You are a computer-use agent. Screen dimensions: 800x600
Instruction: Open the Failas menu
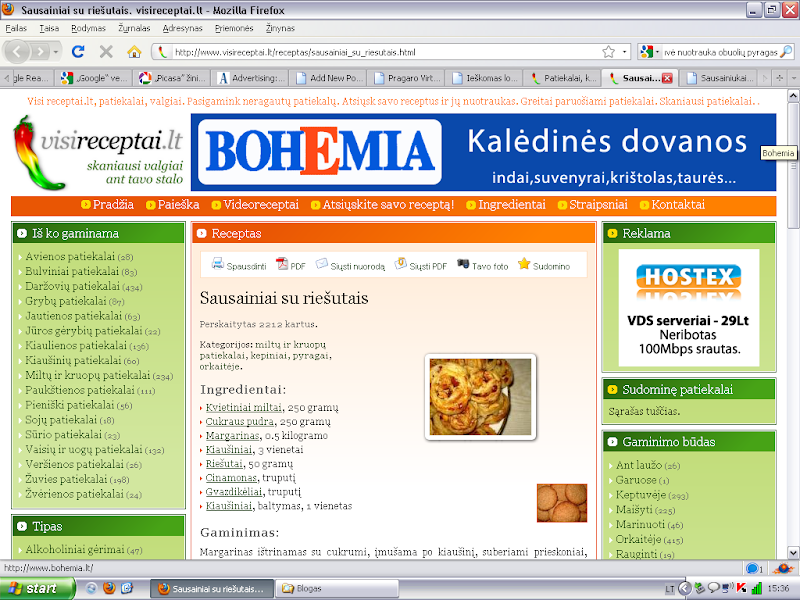pos(16,28)
